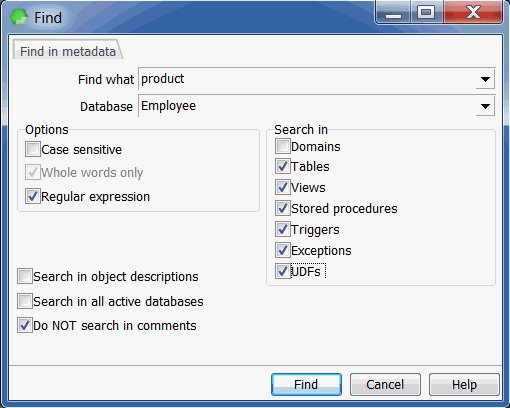Select the Find in metadata tab
The image size is (510, 408).
[68, 51]
